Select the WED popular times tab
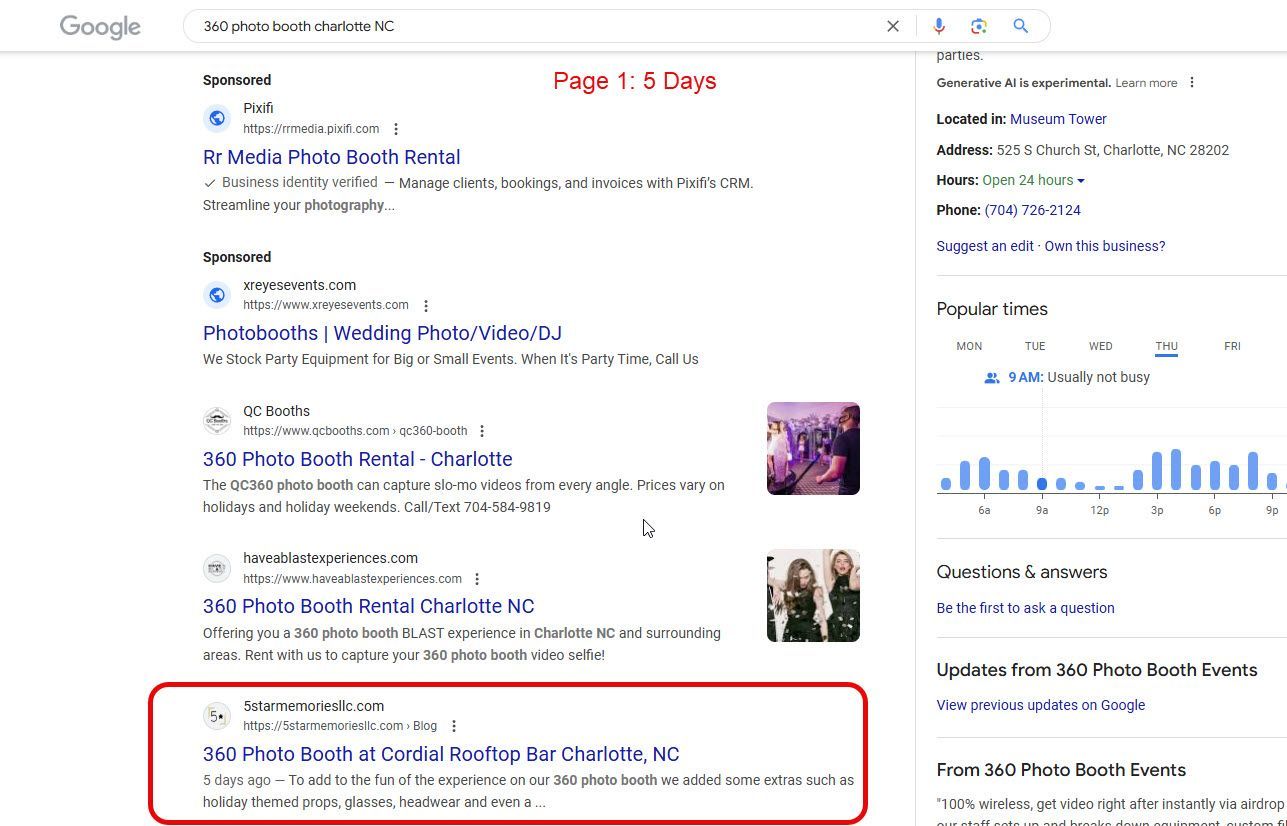1287x826 pixels. coord(1101,346)
